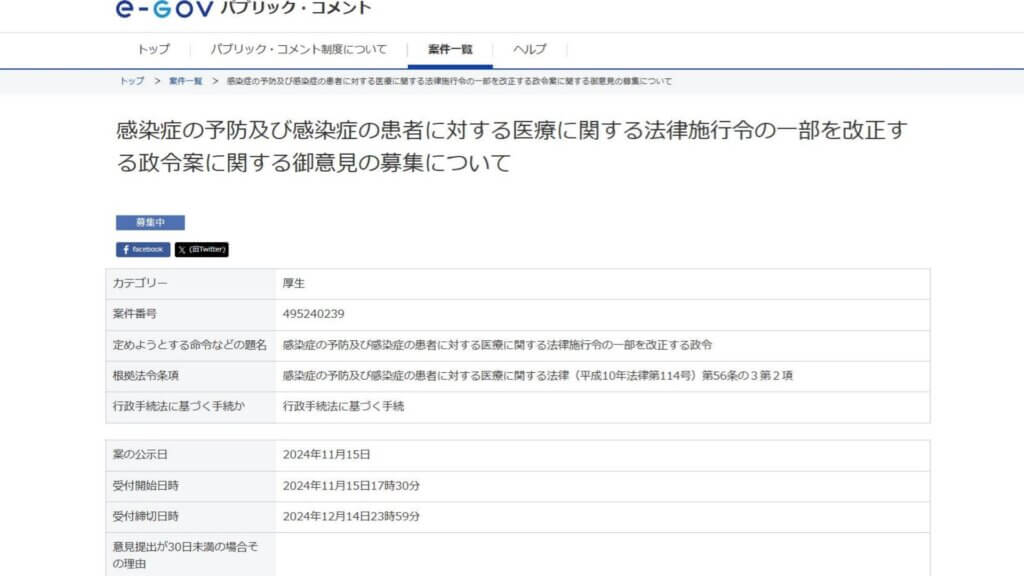Screen dimensions: 1024x576
Task: Share the page on X (旧Twitter)
Action: 201,249
